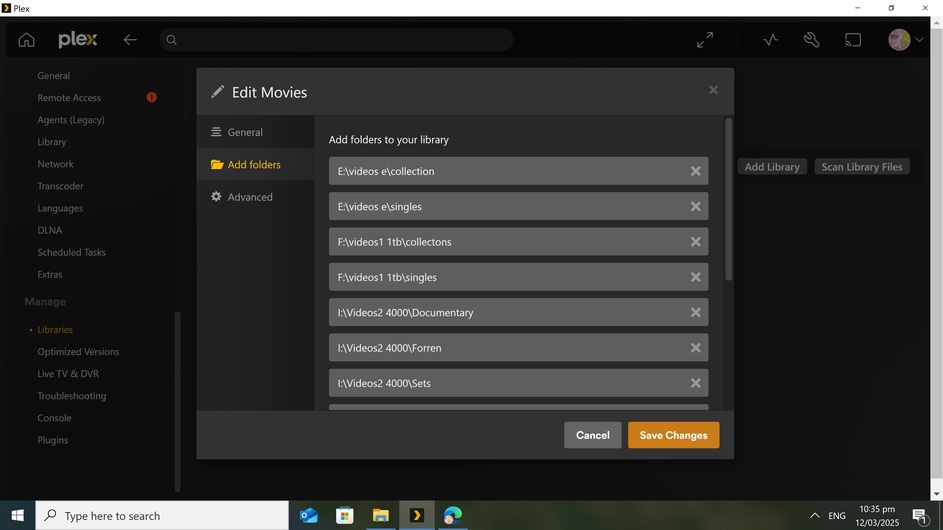Open the taskbar clock and date

coord(877,516)
